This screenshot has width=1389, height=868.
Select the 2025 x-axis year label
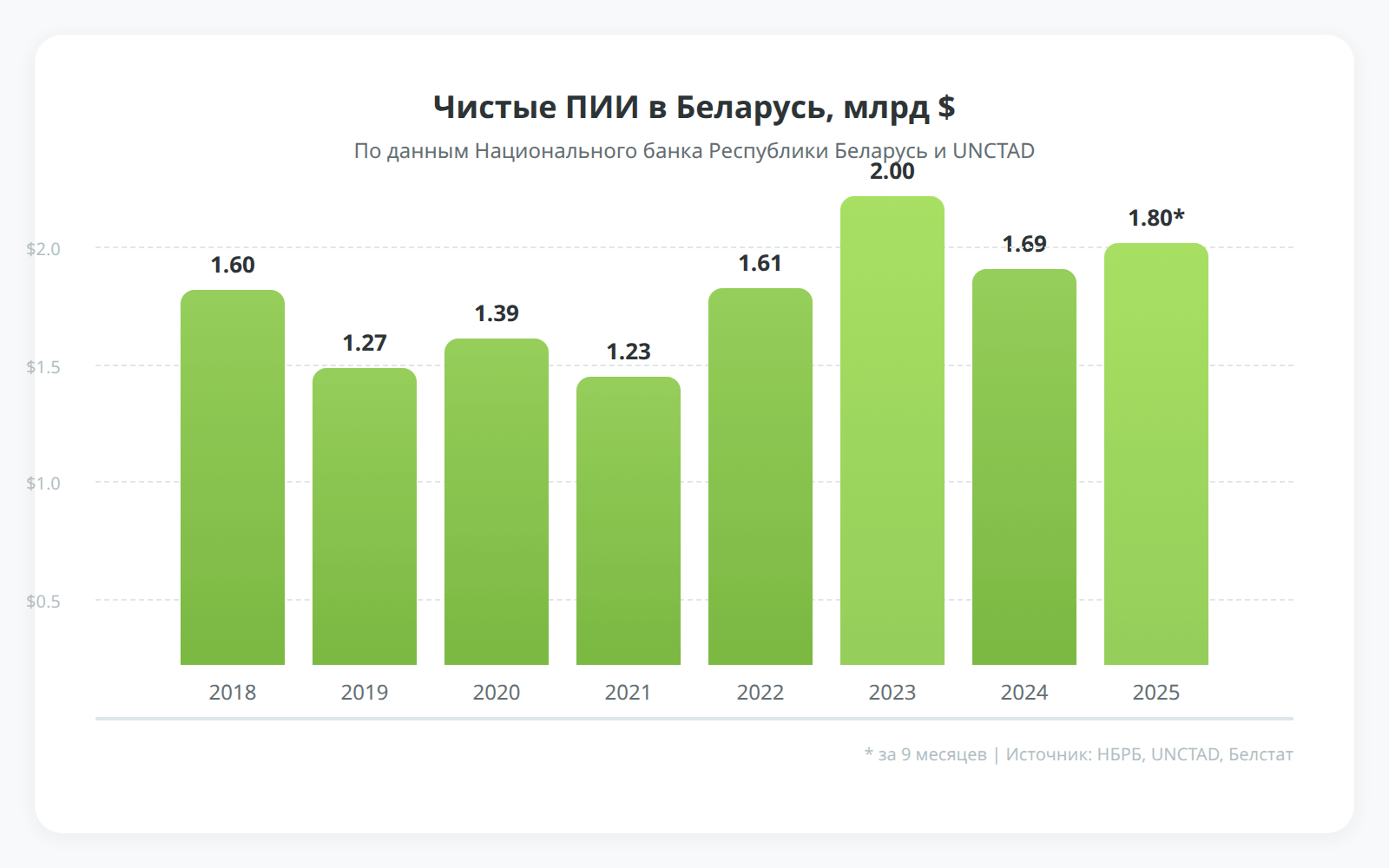[x=1156, y=693]
